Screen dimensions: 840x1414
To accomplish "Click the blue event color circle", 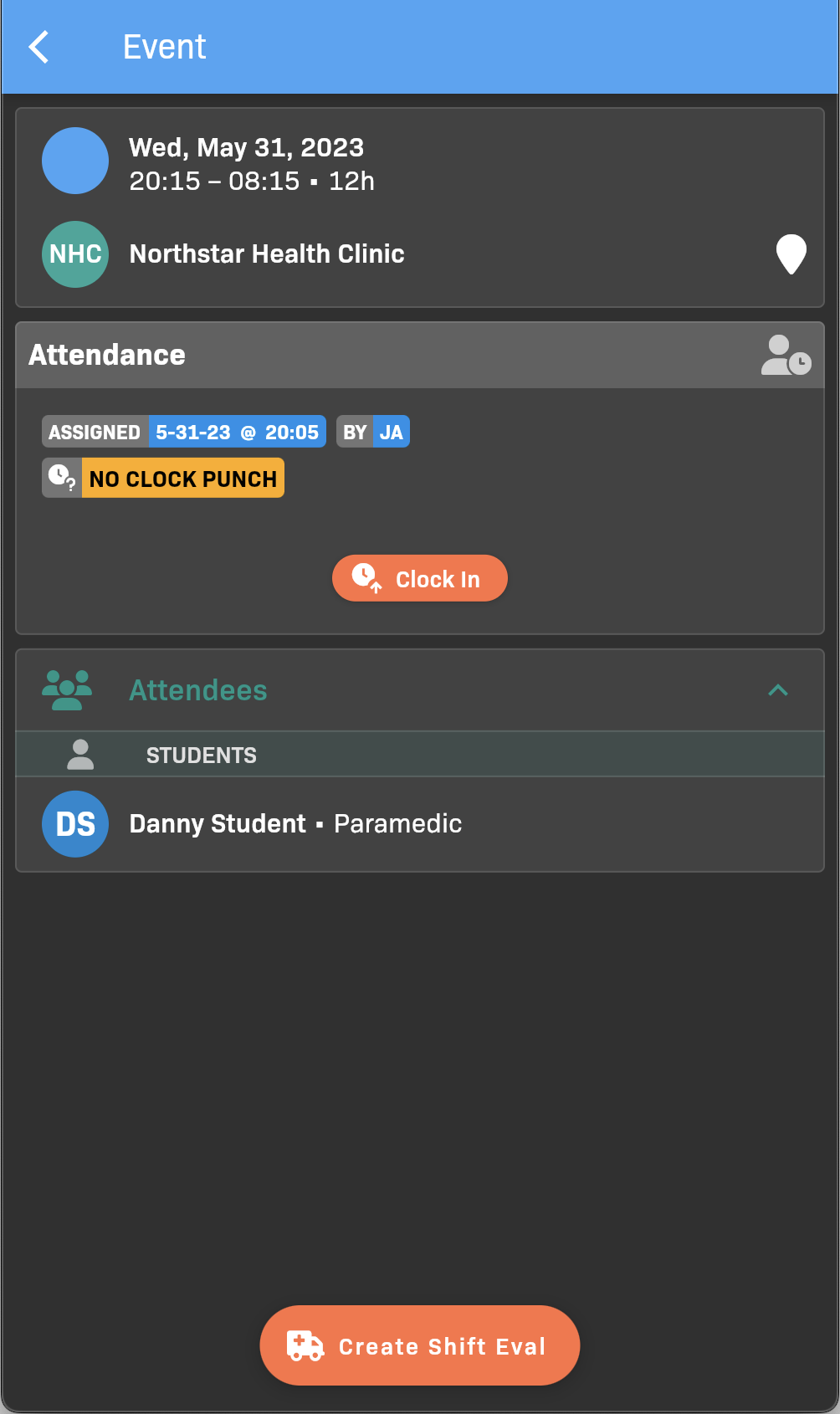I will 75,161.
